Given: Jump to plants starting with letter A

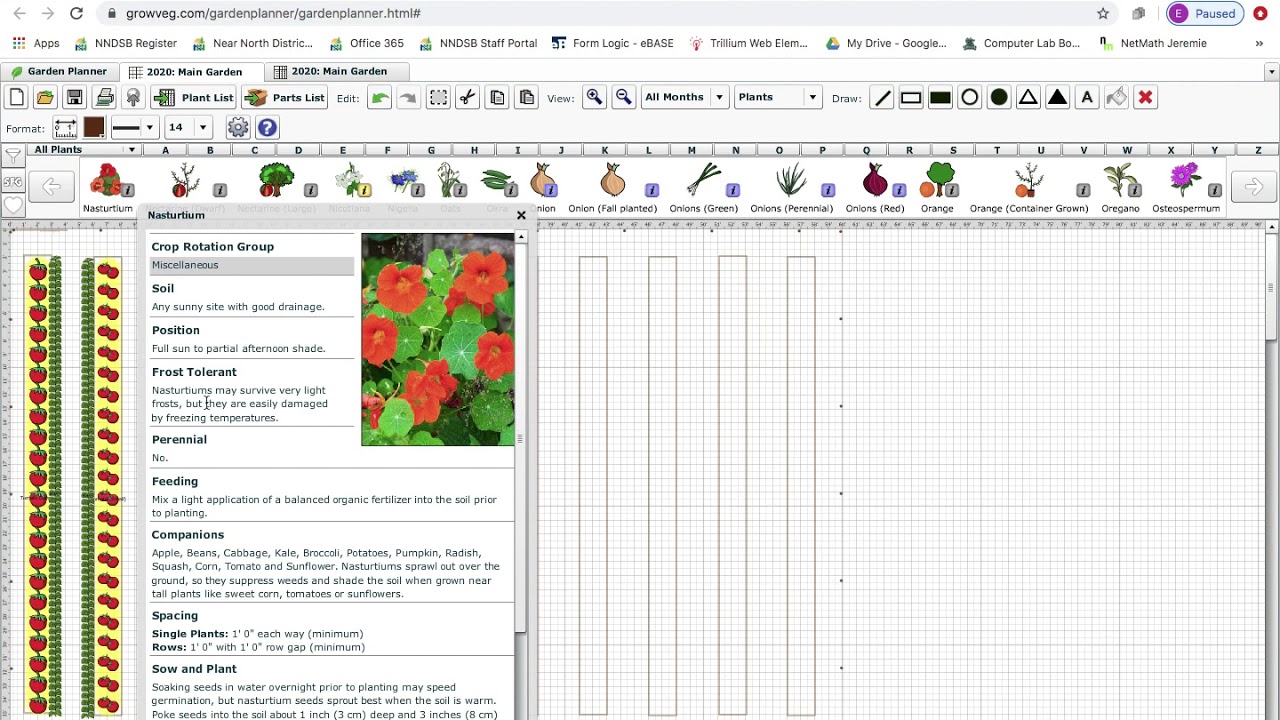Looking at the screenshot, I should (166, 150).
